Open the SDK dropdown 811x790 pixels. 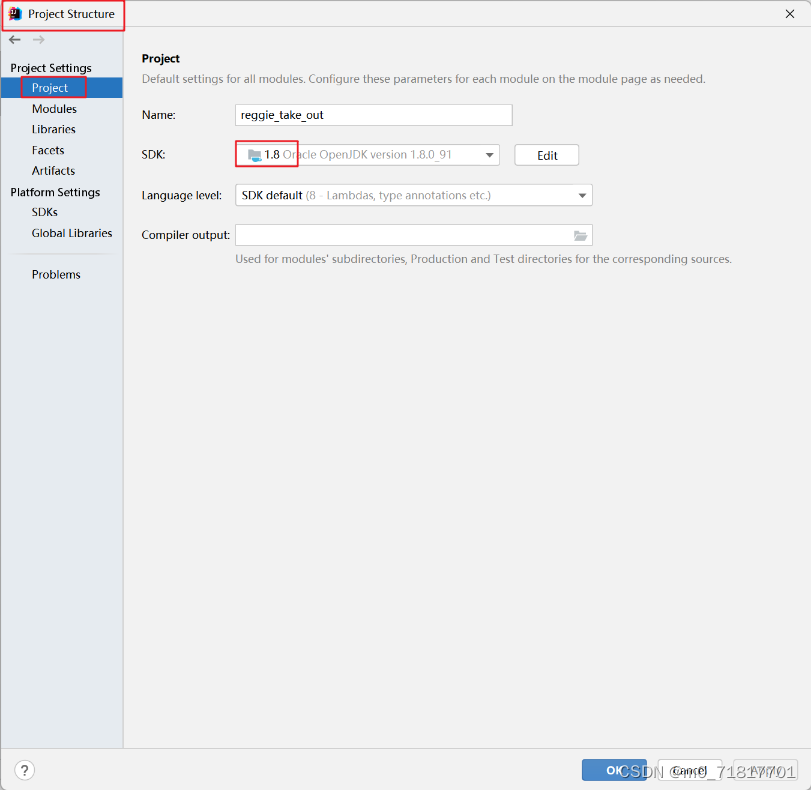[x=489, y=154]
